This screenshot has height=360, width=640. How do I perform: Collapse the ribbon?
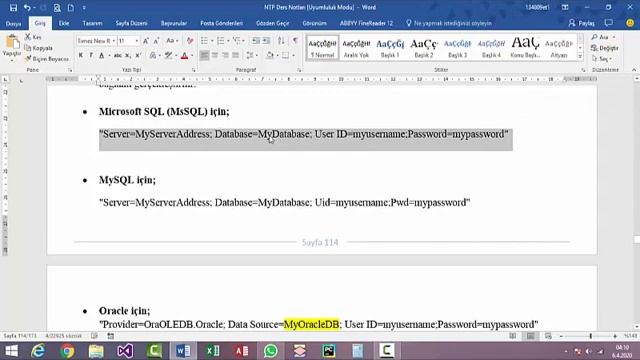(633, 70)
